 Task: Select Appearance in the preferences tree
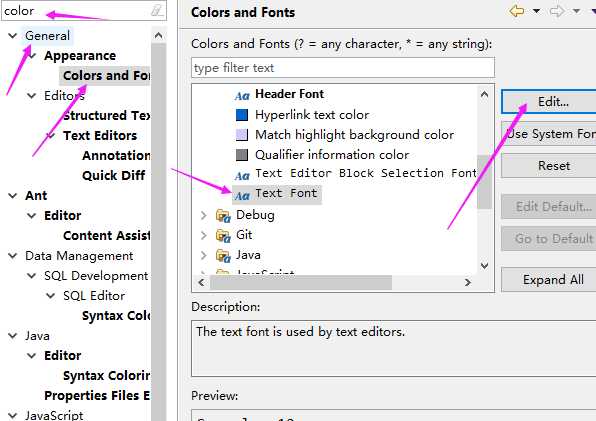pyautogui.click(x=80, y=56)
